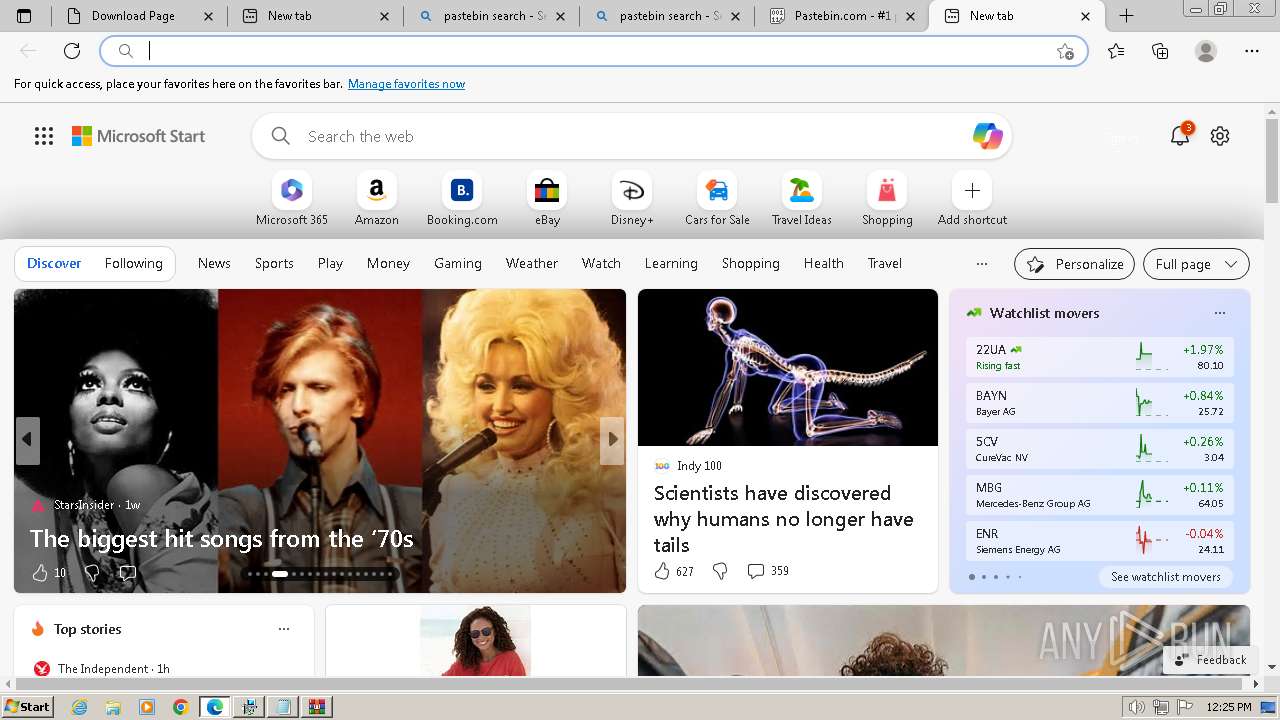Focus the browser address bar
Viewport: 1280px width, 720px height.
pyautogui.click(x=593, y=51)
